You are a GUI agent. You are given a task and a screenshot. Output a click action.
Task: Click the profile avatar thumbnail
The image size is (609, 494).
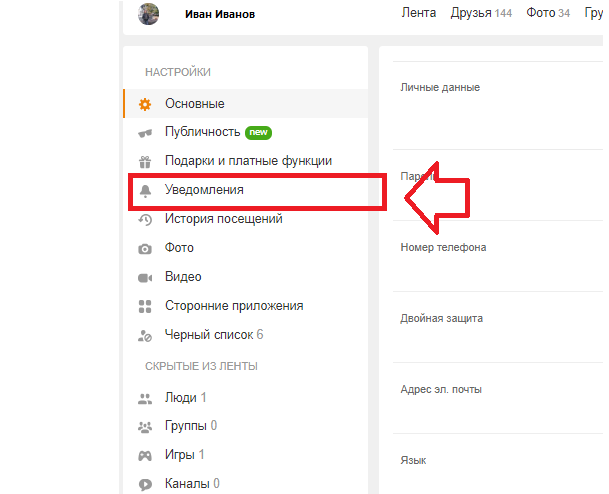pos(148,14)
